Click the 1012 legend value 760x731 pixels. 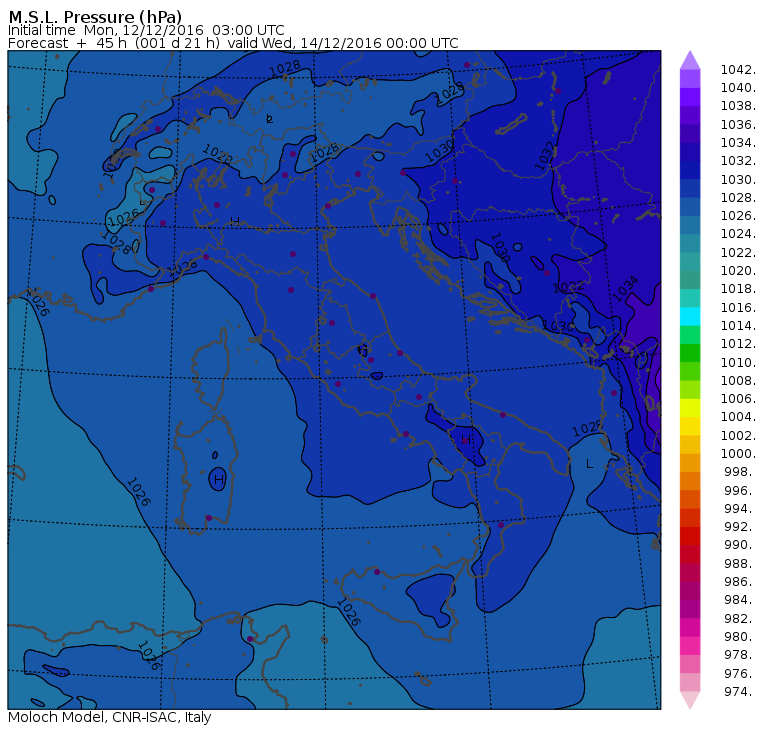click(x=738, y=344)
